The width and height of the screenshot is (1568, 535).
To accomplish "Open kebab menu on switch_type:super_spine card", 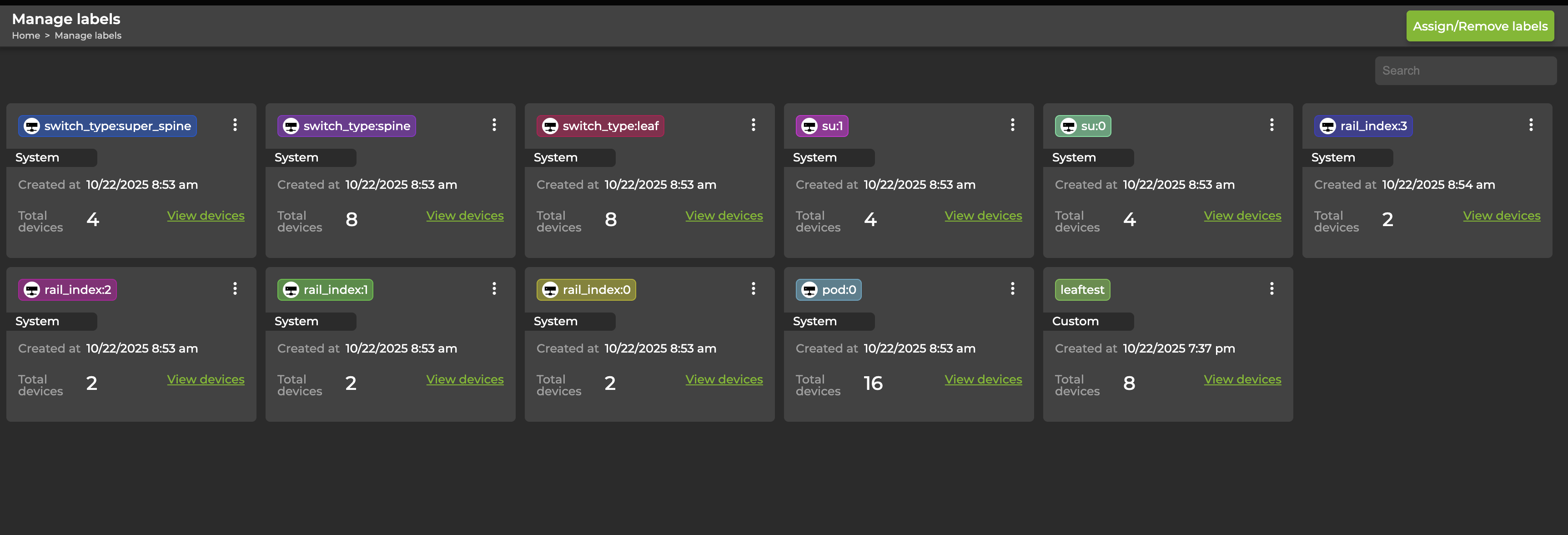I will click(x=235, y=125).
